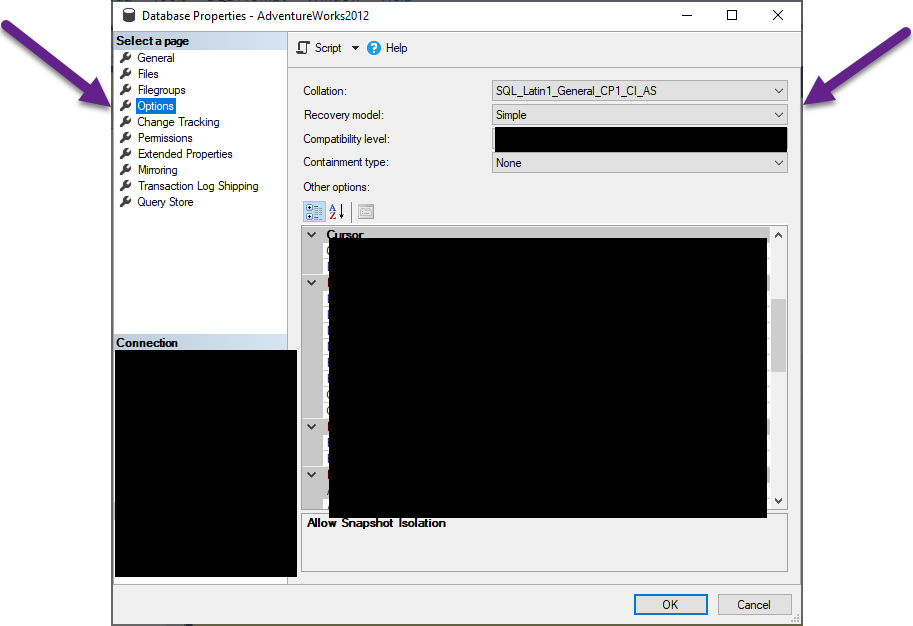Open the Help icon in the toolbar
The height and width of the screenshot is (626, 913).
click(374, 48)
